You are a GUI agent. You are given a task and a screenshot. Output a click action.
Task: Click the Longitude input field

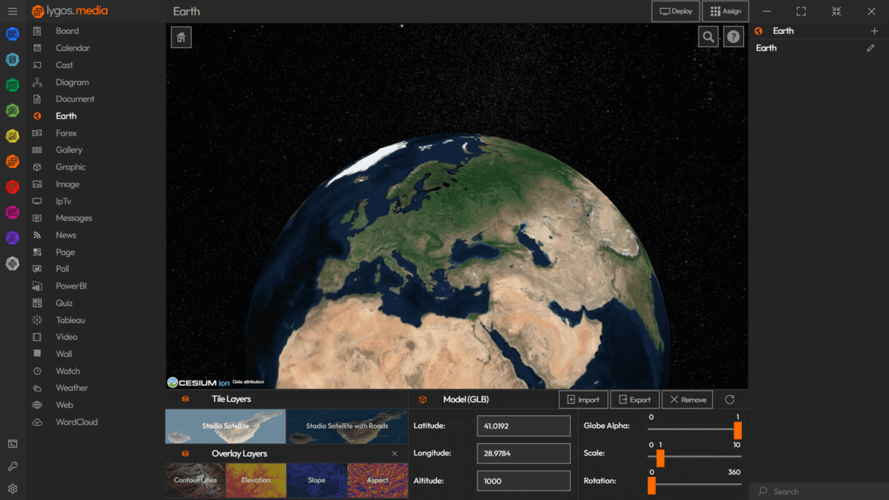(523, 454)
